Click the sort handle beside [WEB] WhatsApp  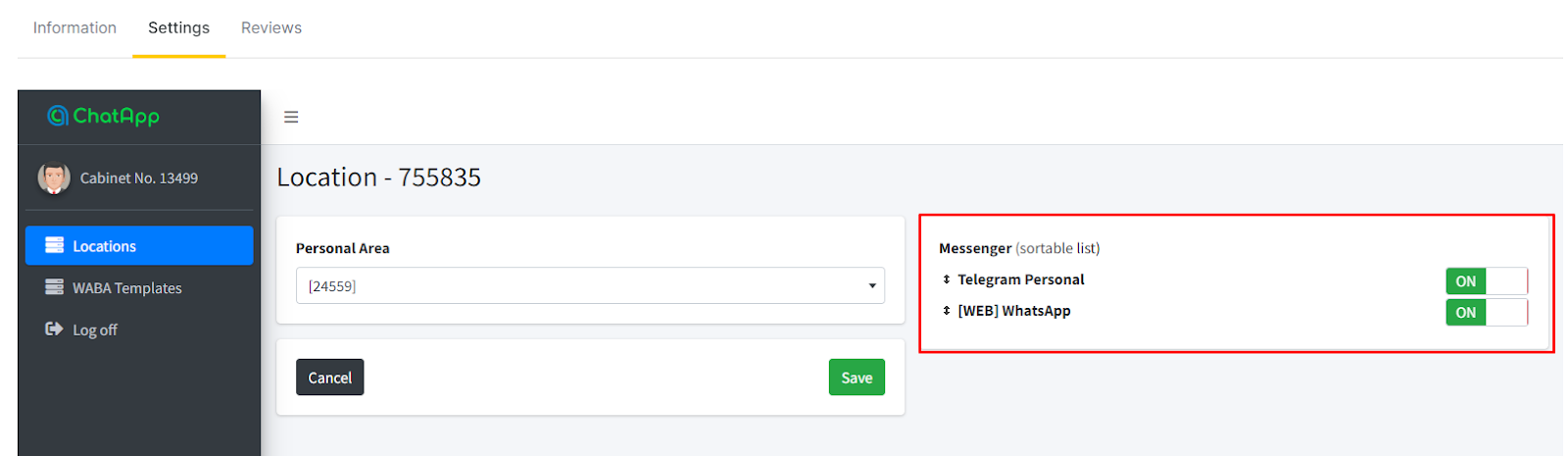coord(947,311)
